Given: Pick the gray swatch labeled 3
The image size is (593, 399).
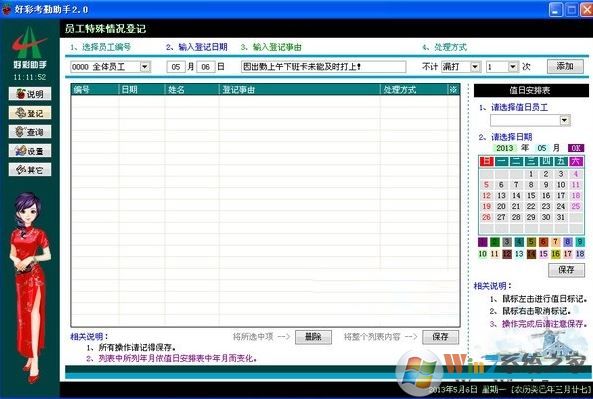Looking at the screenshot, I should (507, 242).
